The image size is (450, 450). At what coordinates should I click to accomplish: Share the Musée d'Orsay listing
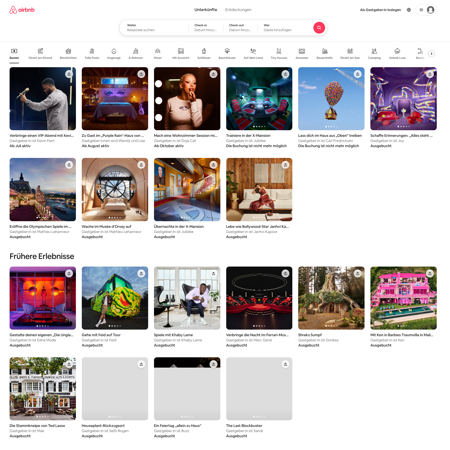(x=141, y=165)
